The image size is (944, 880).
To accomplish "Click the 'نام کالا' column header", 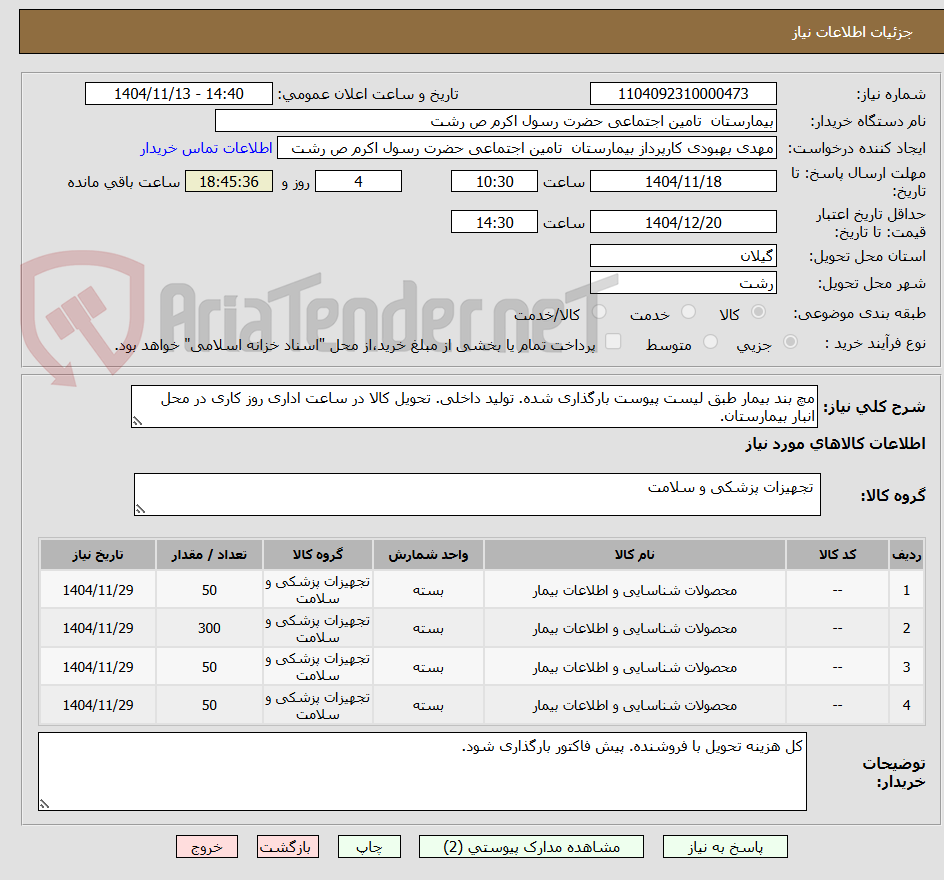I will tap(635, 554).
